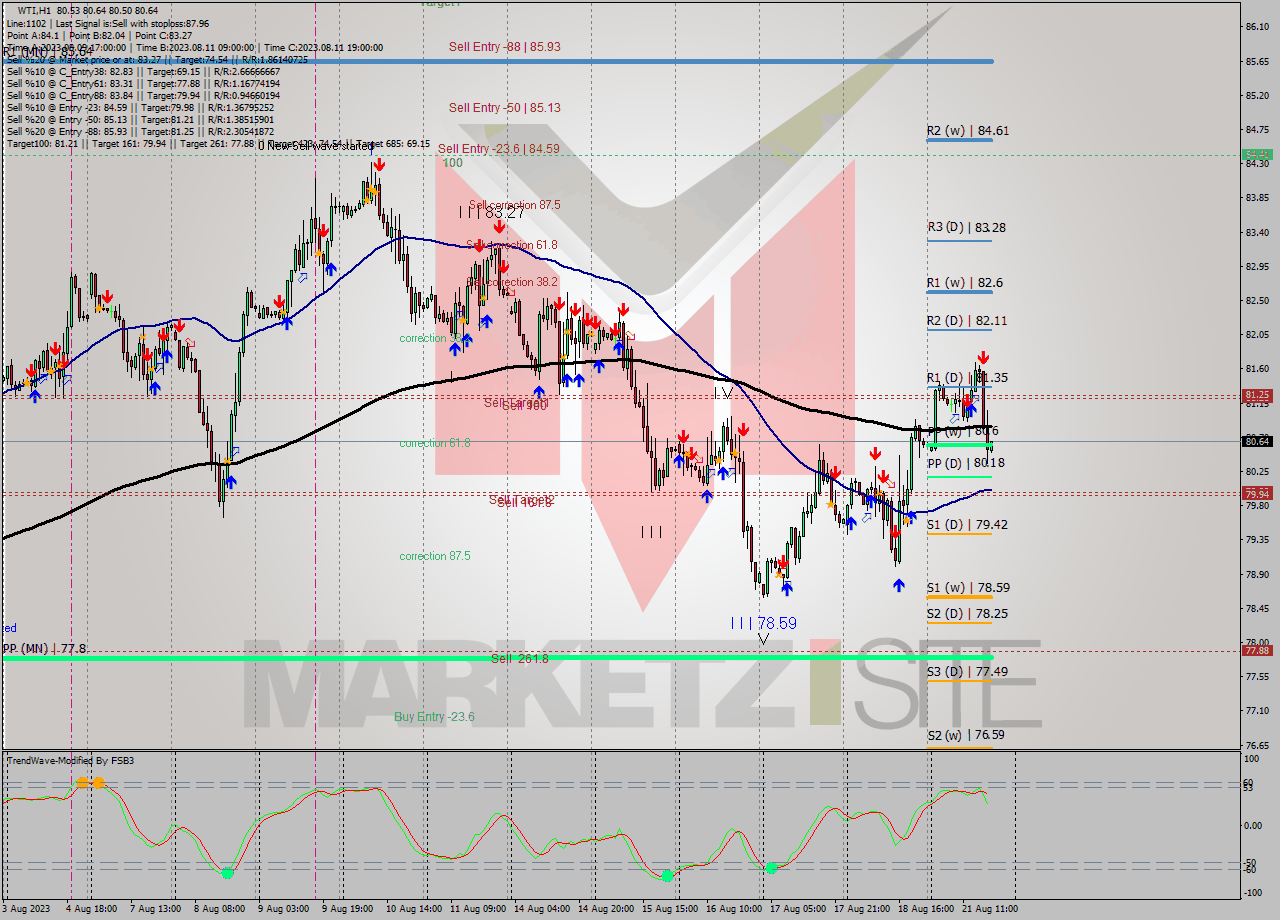Viewport: 1280px width, 920px height.
Task: Click the red down arrow above latest candle
Action: (983, 357)
